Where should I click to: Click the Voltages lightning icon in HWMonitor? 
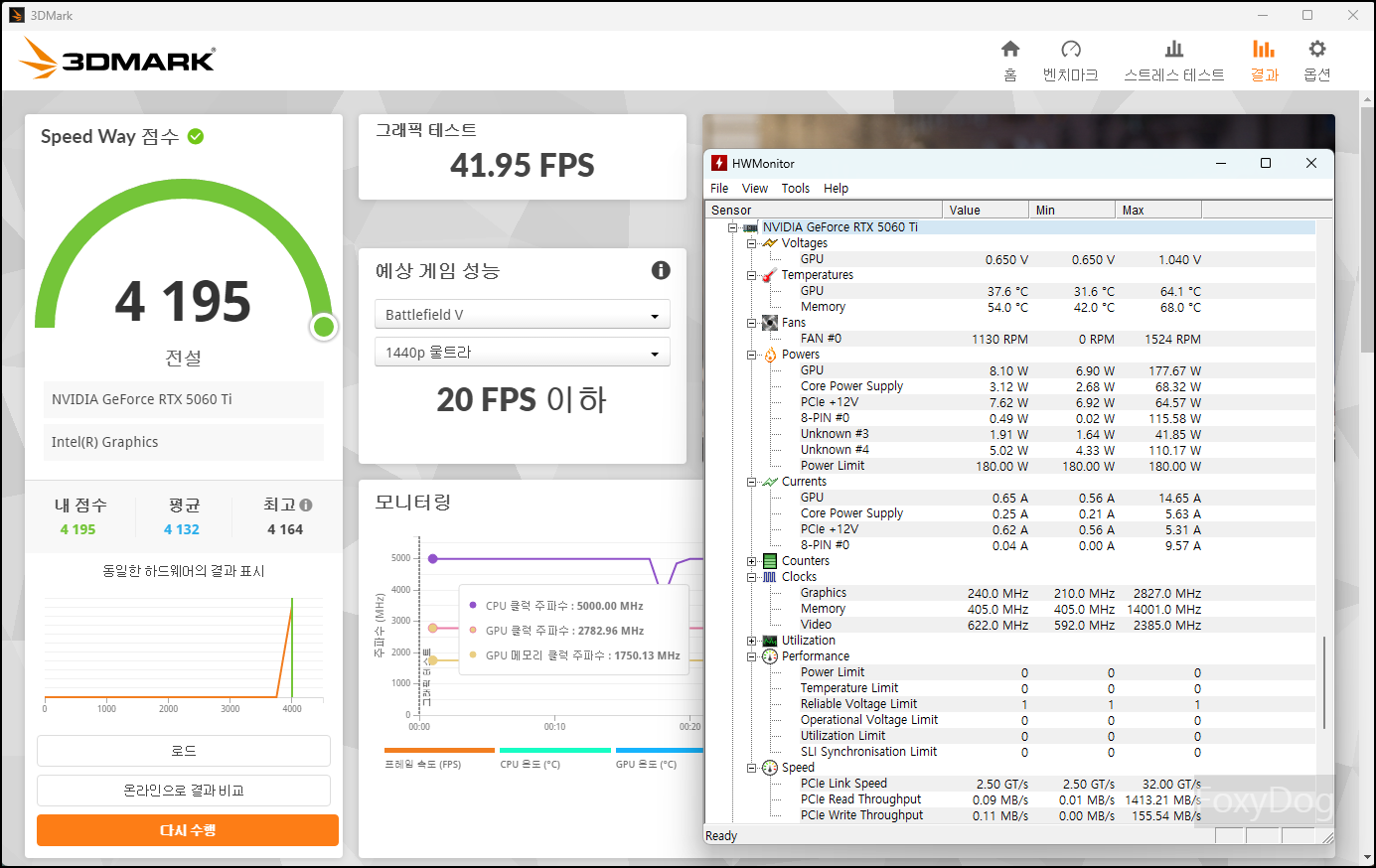[770, 243]
